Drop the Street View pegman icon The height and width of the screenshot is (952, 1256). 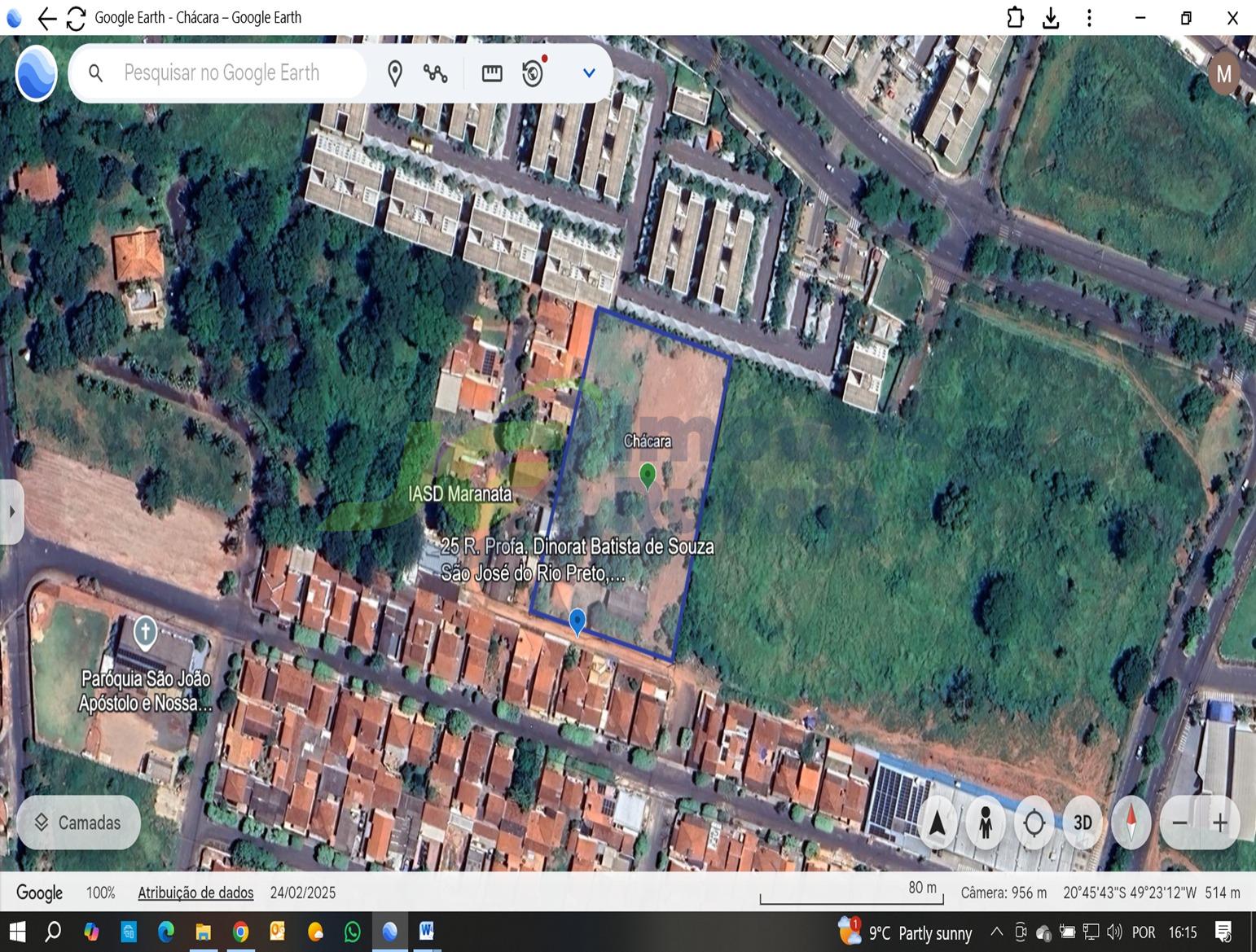click(986, 823)
